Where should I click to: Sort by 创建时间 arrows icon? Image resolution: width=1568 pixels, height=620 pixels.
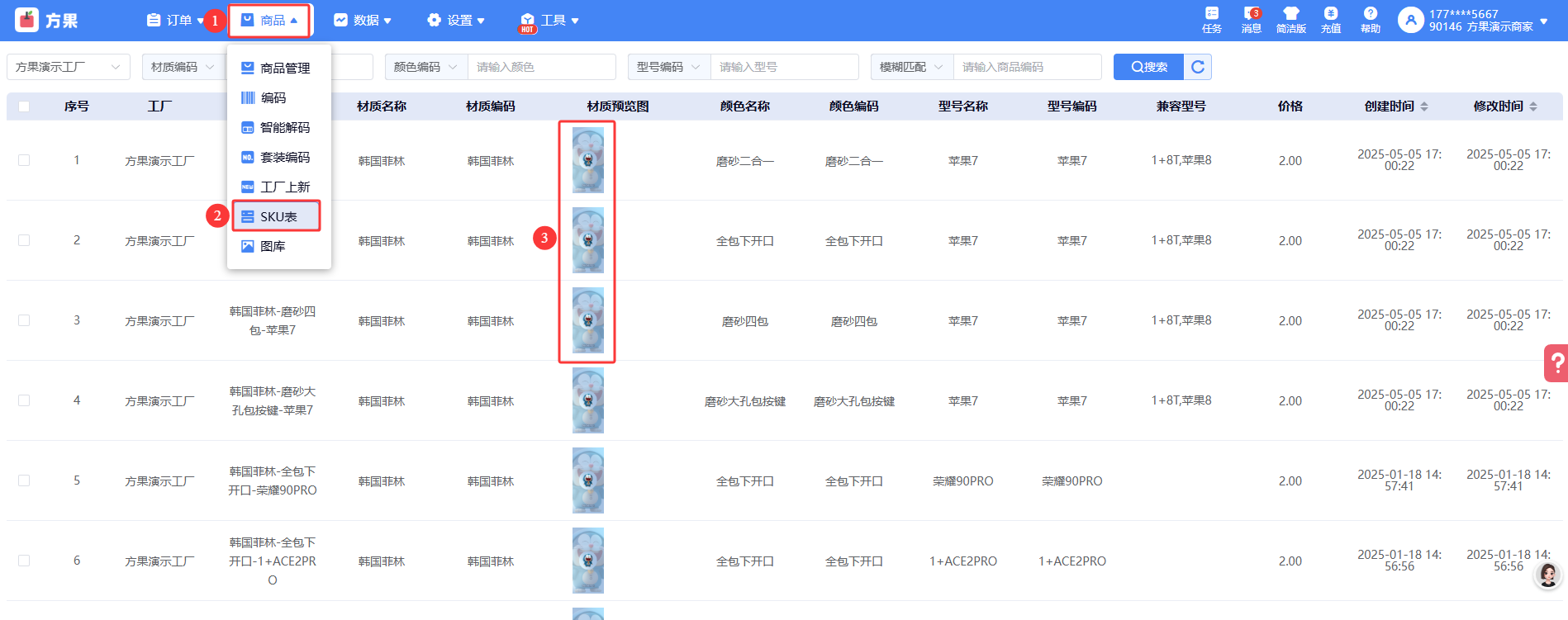point(1424,106)
